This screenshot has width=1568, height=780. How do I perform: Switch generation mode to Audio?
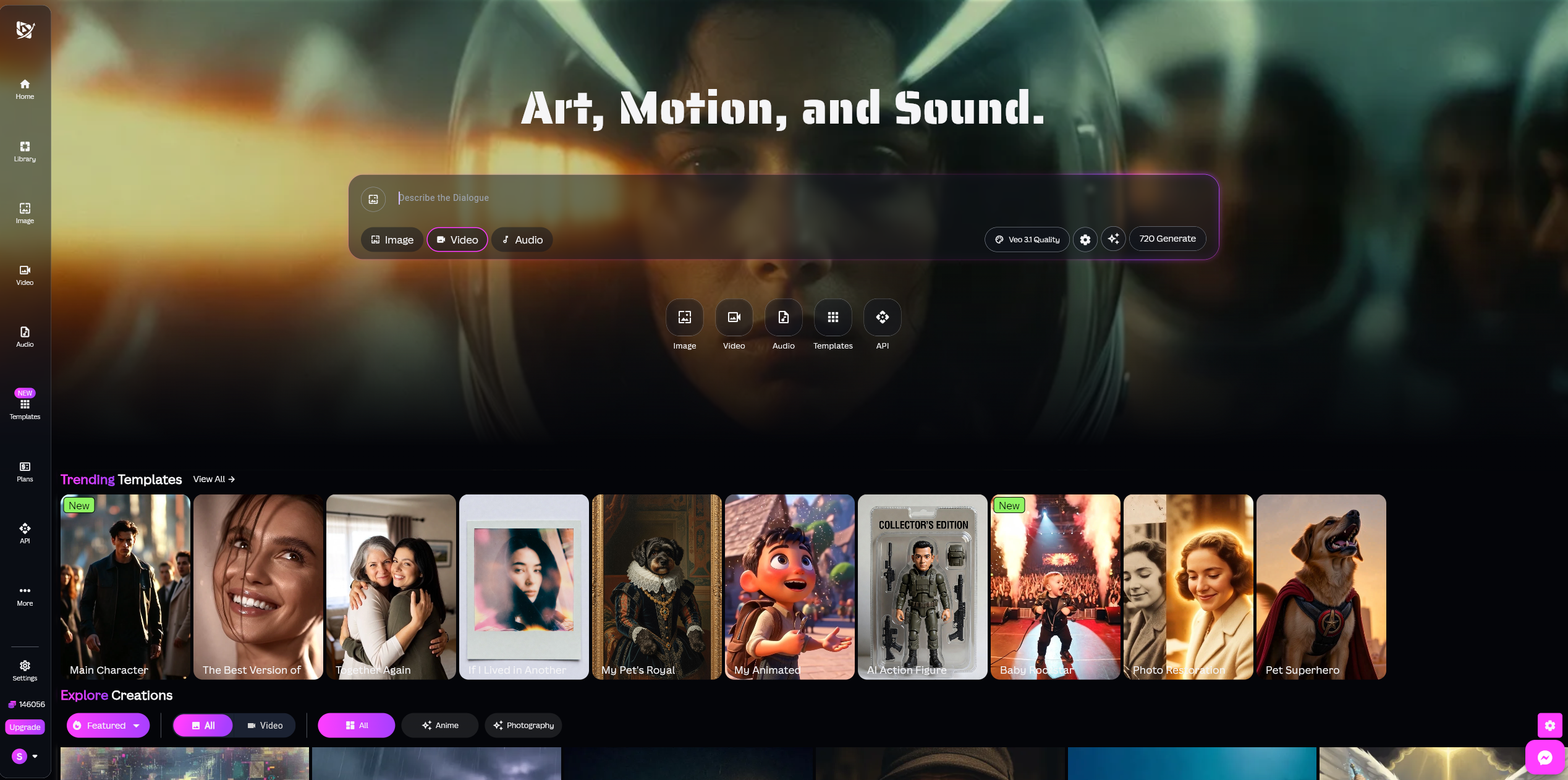521,240
